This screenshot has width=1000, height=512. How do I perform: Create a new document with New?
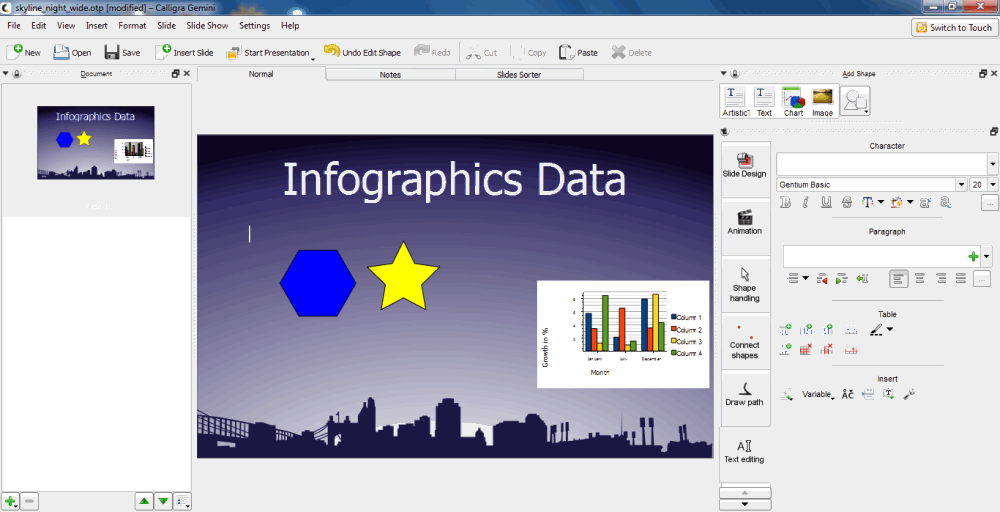24,52
